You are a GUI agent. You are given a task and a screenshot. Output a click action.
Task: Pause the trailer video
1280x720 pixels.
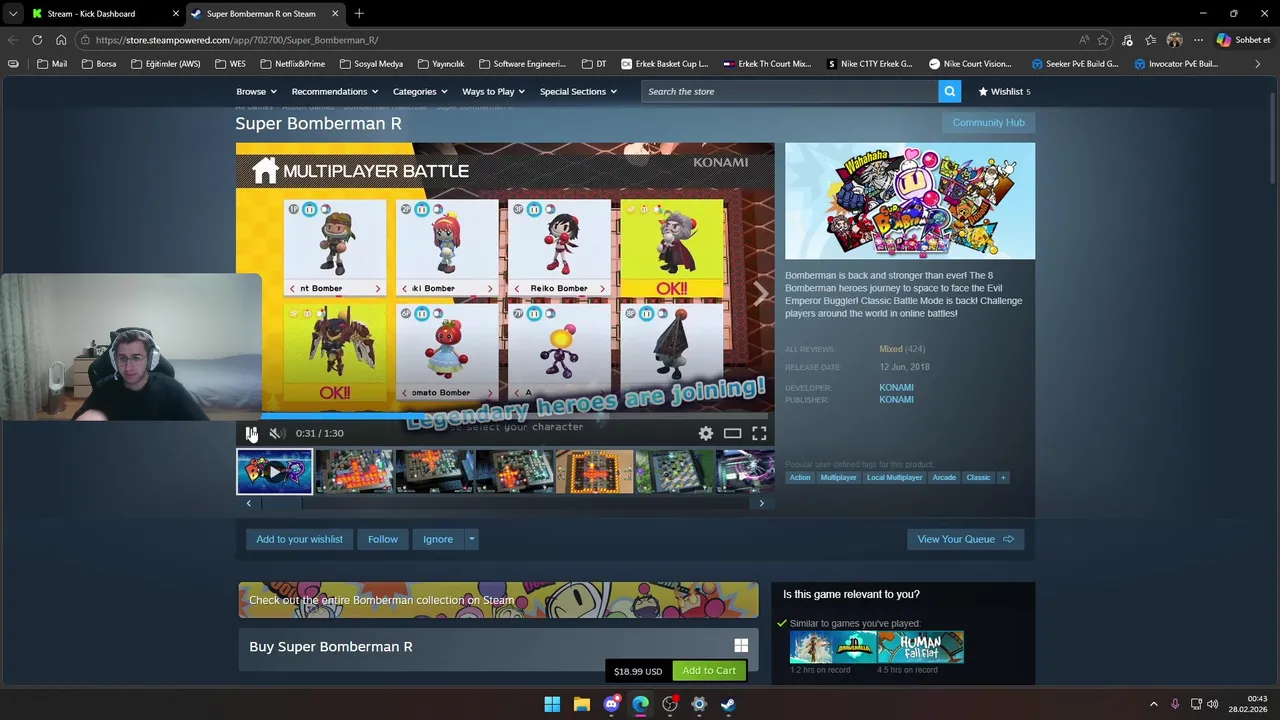[251, 433]
